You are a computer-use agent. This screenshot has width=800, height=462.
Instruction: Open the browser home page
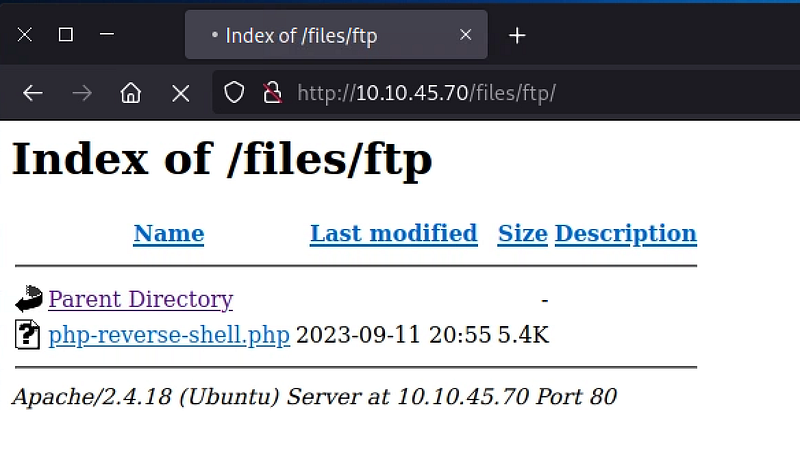131,93
